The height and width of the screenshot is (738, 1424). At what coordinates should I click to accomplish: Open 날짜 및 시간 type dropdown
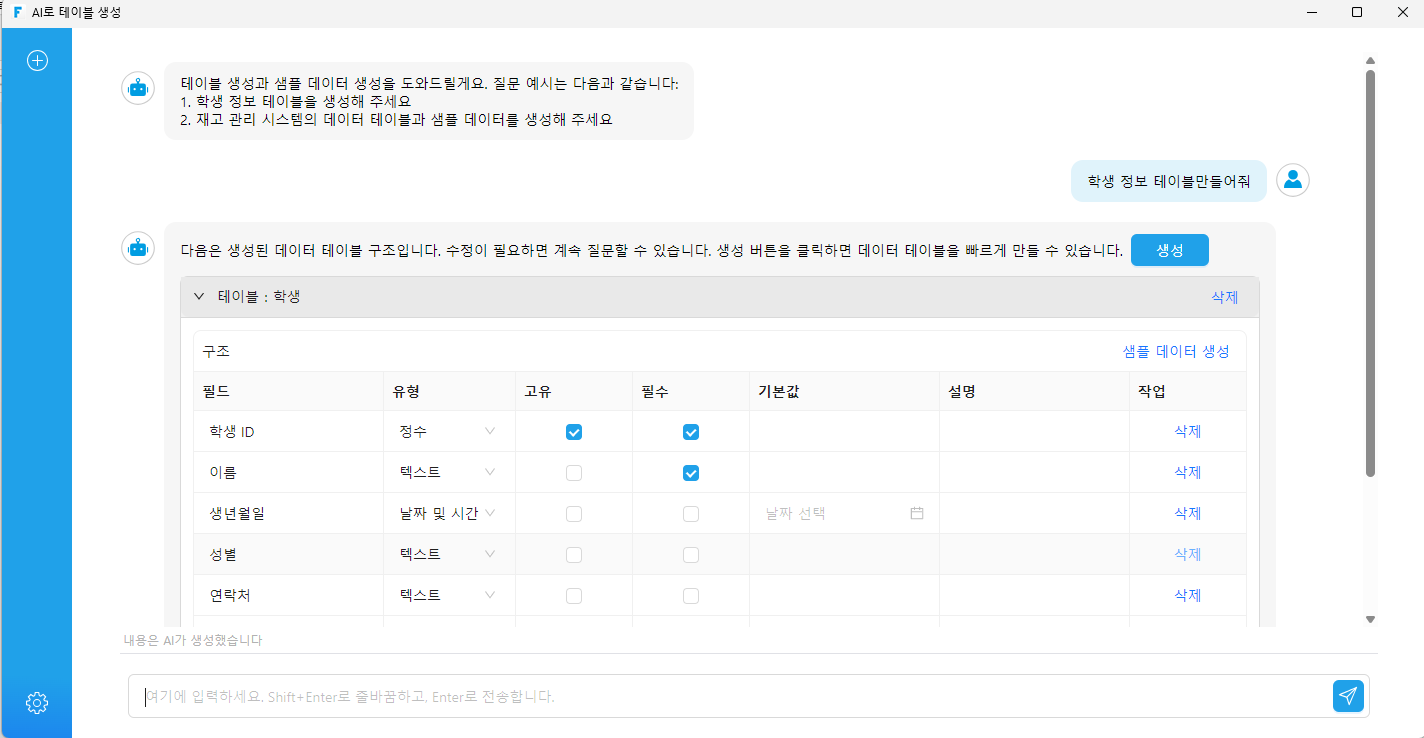coord(448,513)
